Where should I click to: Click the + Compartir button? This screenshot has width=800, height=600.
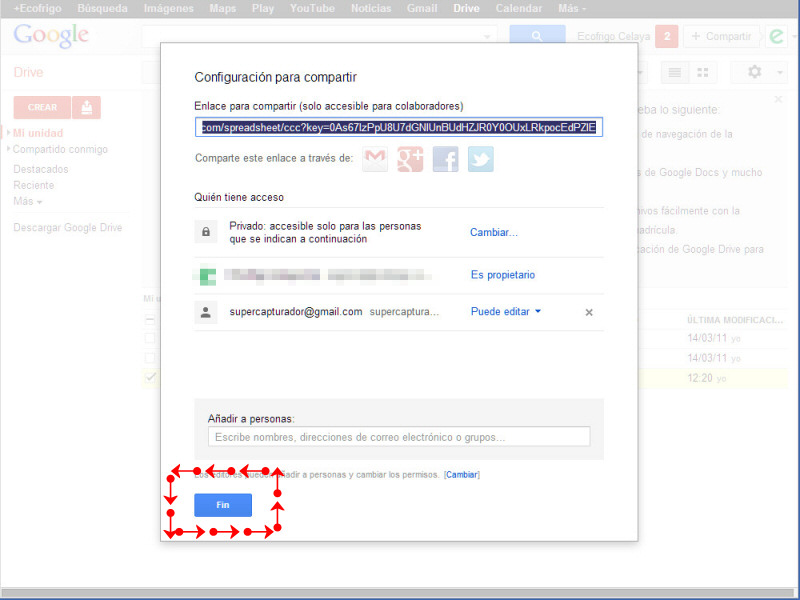[721, 36]
